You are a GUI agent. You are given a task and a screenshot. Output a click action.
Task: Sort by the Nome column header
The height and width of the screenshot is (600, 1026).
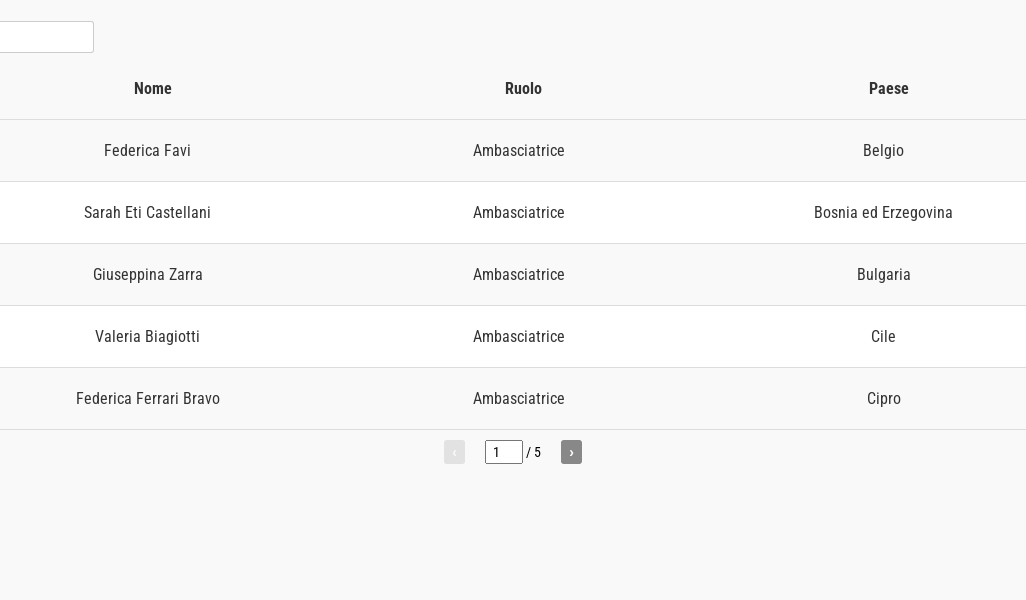(153, 89)
